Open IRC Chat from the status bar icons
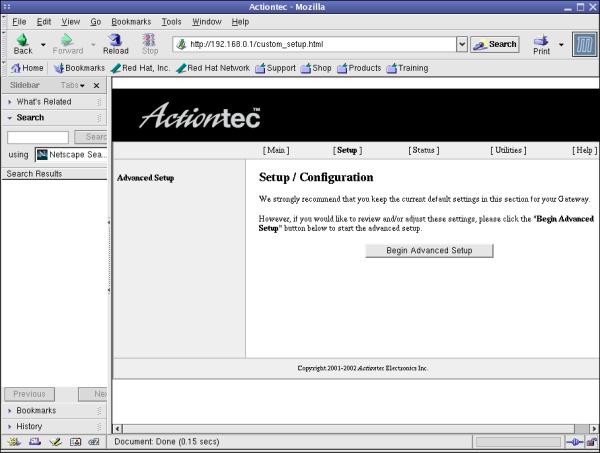The height and width of the screenshot is (453, 600). (x=94, y=442)
